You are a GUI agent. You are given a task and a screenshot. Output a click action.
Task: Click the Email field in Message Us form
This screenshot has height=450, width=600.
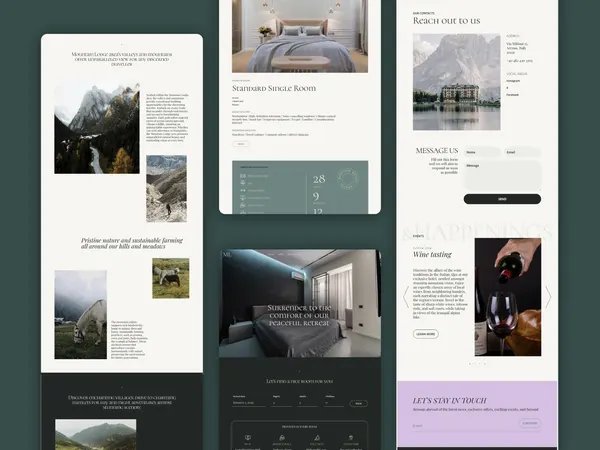pyautogui.click(x=522, y=152)
